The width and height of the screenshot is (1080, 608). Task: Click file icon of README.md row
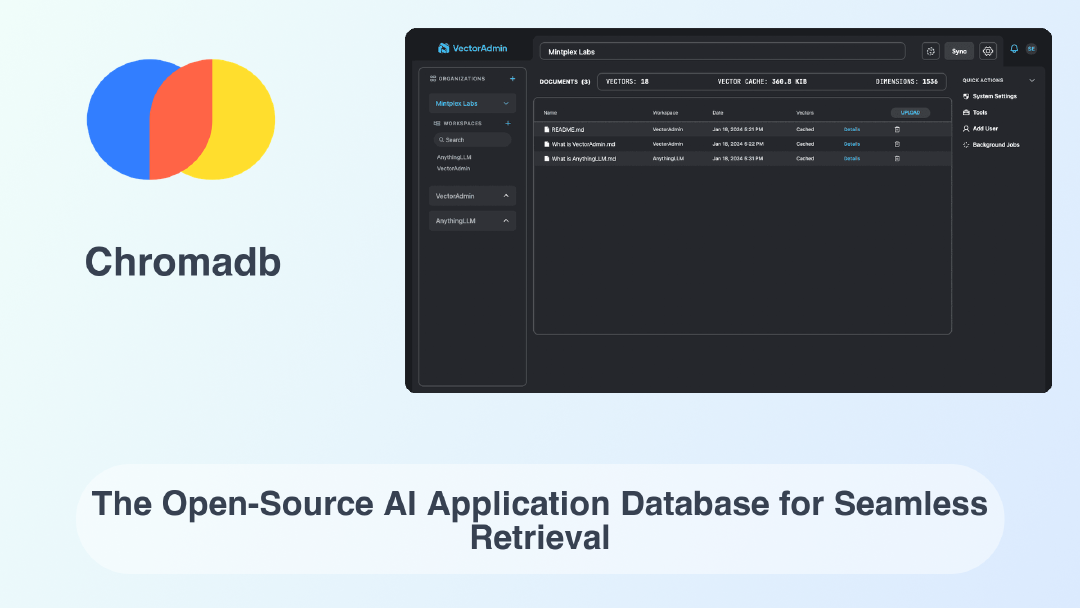click(547, 129)
